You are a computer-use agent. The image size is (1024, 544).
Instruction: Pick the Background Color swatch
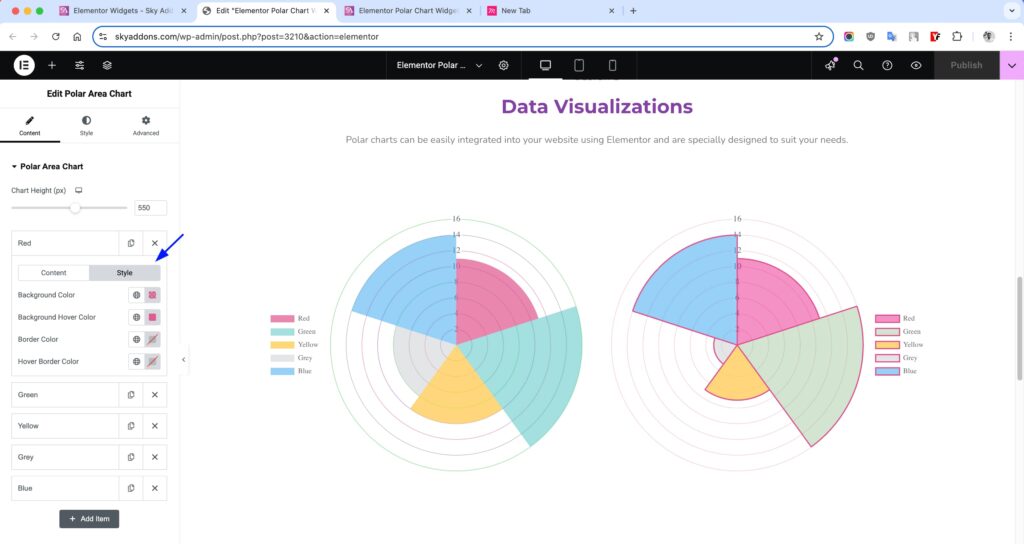[152, 295]
